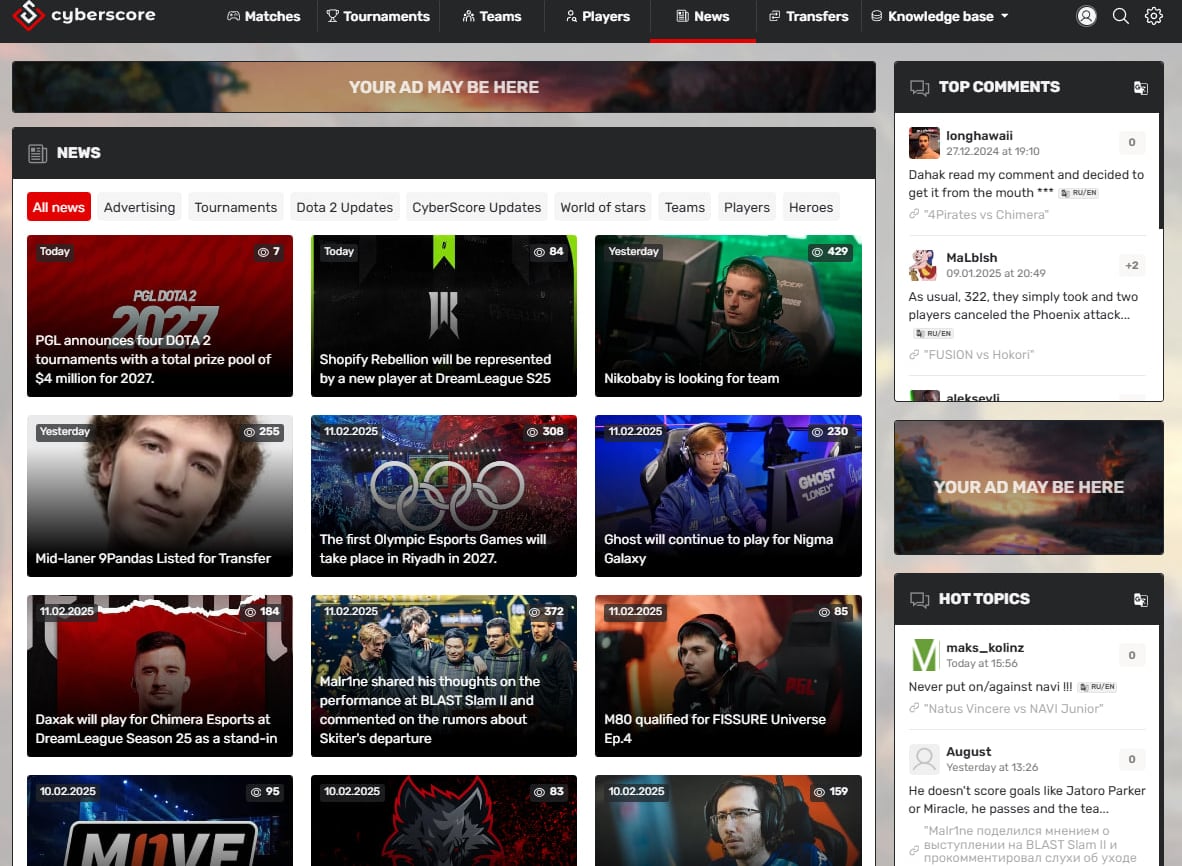This screenshot has height=866, width=1182.
Task: Open the Players menu item in the header
Action: click(x=598, y=16)
